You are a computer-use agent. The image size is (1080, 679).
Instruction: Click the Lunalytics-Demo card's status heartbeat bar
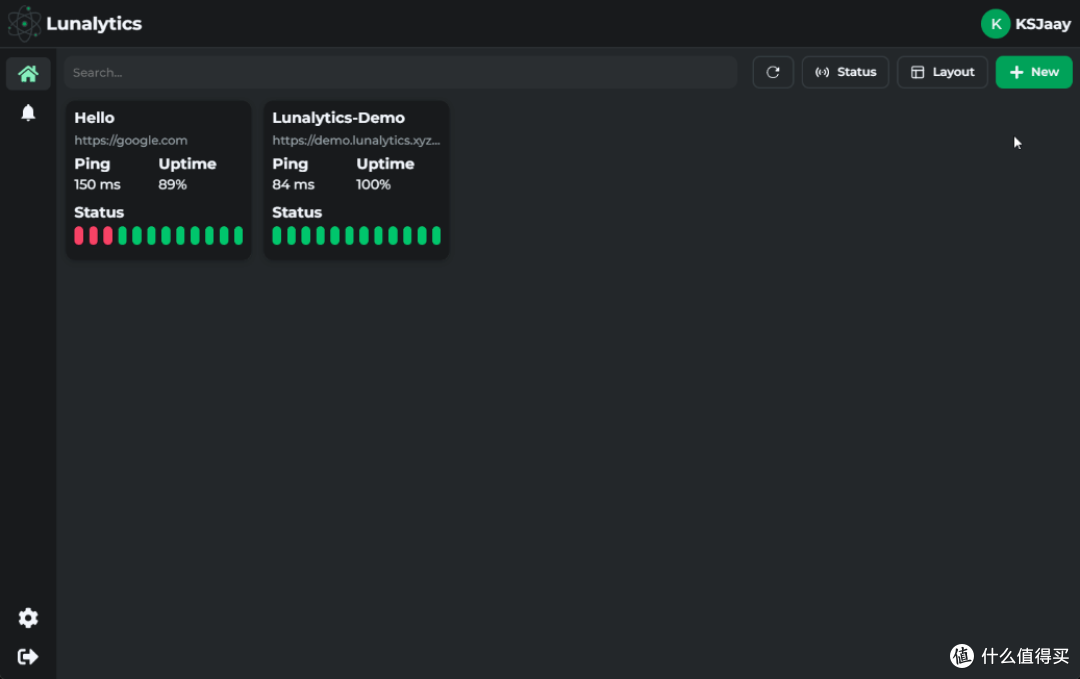pyautogui.click(x=356, y=236)
